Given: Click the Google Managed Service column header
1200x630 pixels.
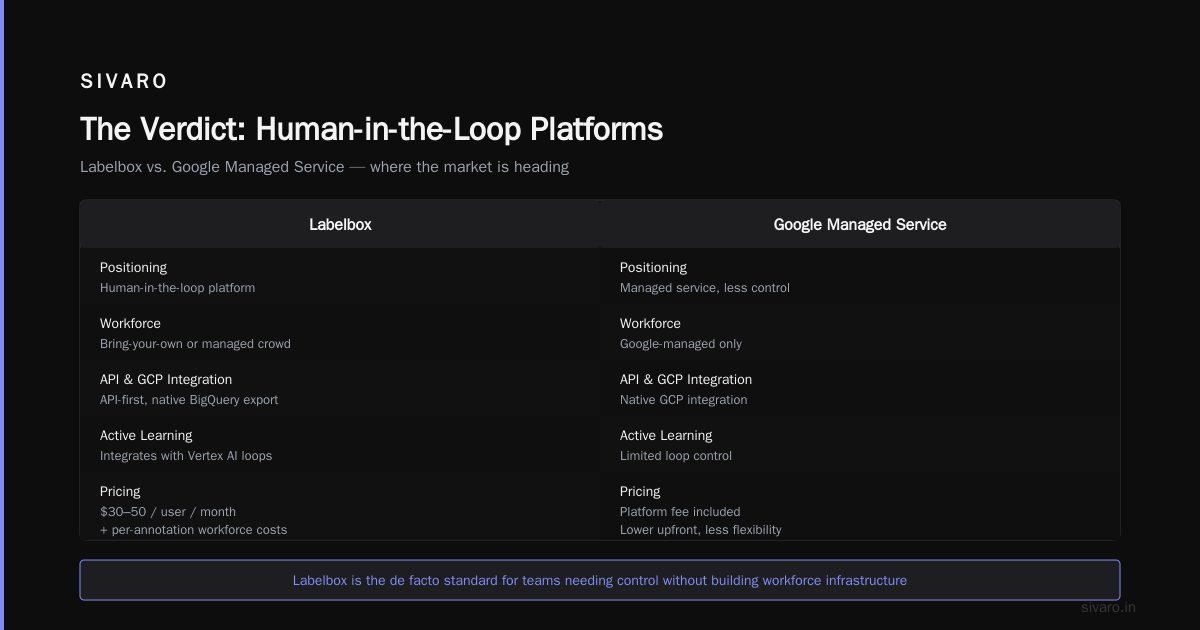Looking at the screenshot, I should point(860,225).
